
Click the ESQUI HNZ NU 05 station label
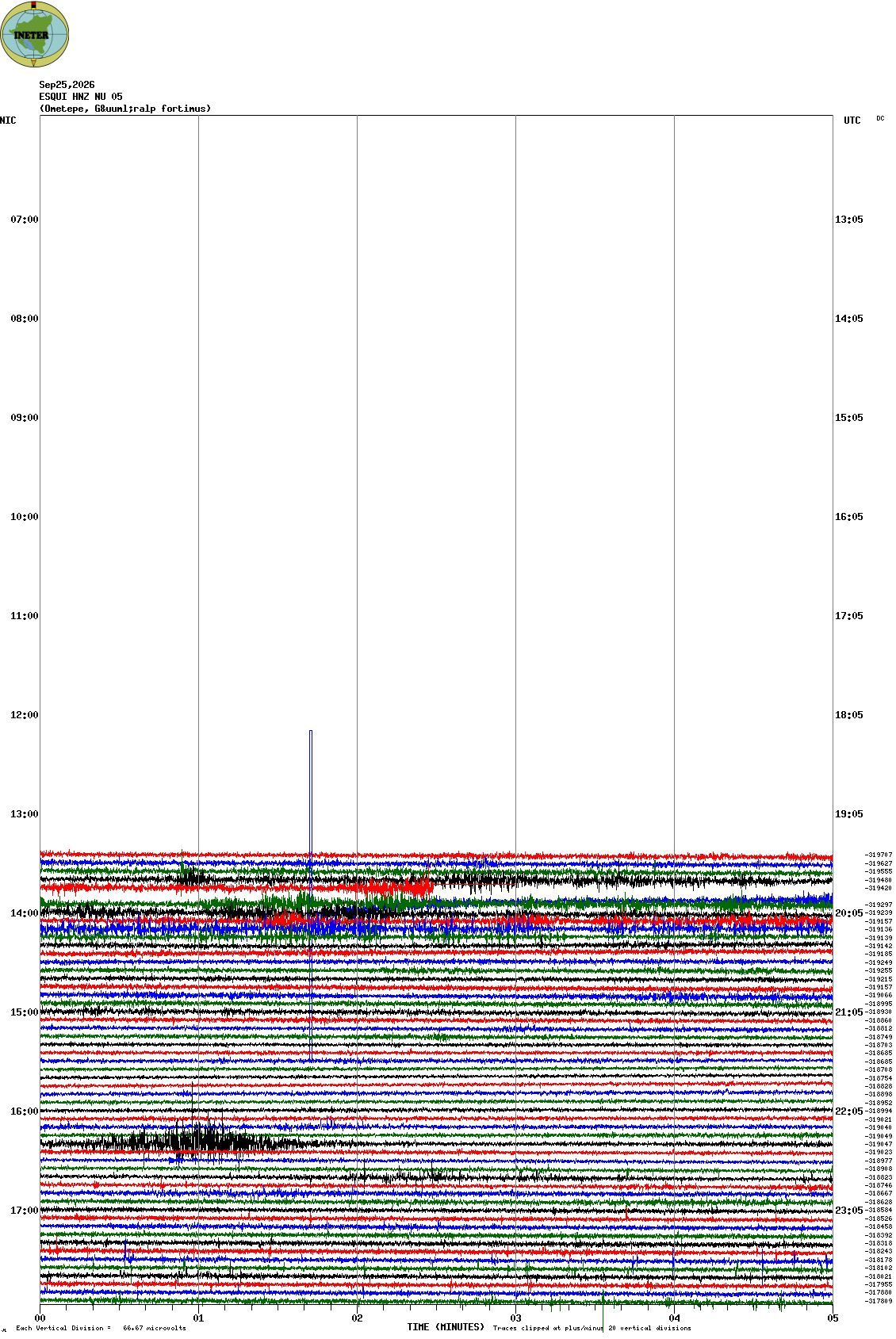point(81,97)
